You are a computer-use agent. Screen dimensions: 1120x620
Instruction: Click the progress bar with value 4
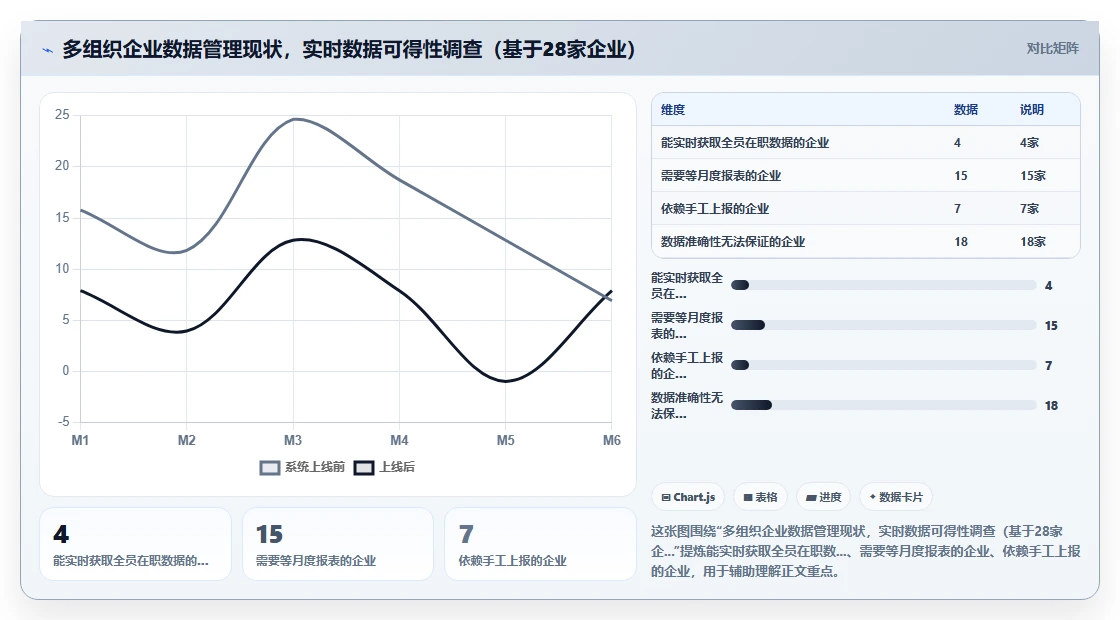[x=884, y=286]
